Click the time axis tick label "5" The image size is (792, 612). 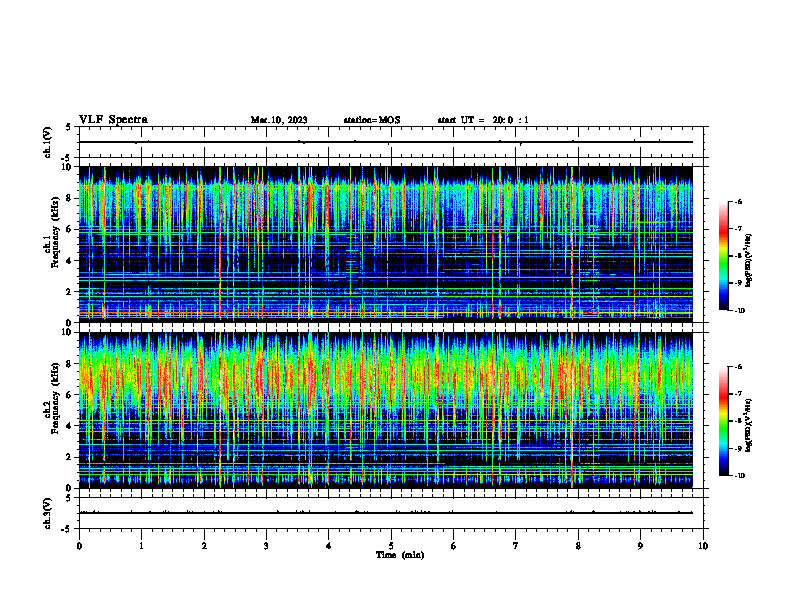(391, 546)
